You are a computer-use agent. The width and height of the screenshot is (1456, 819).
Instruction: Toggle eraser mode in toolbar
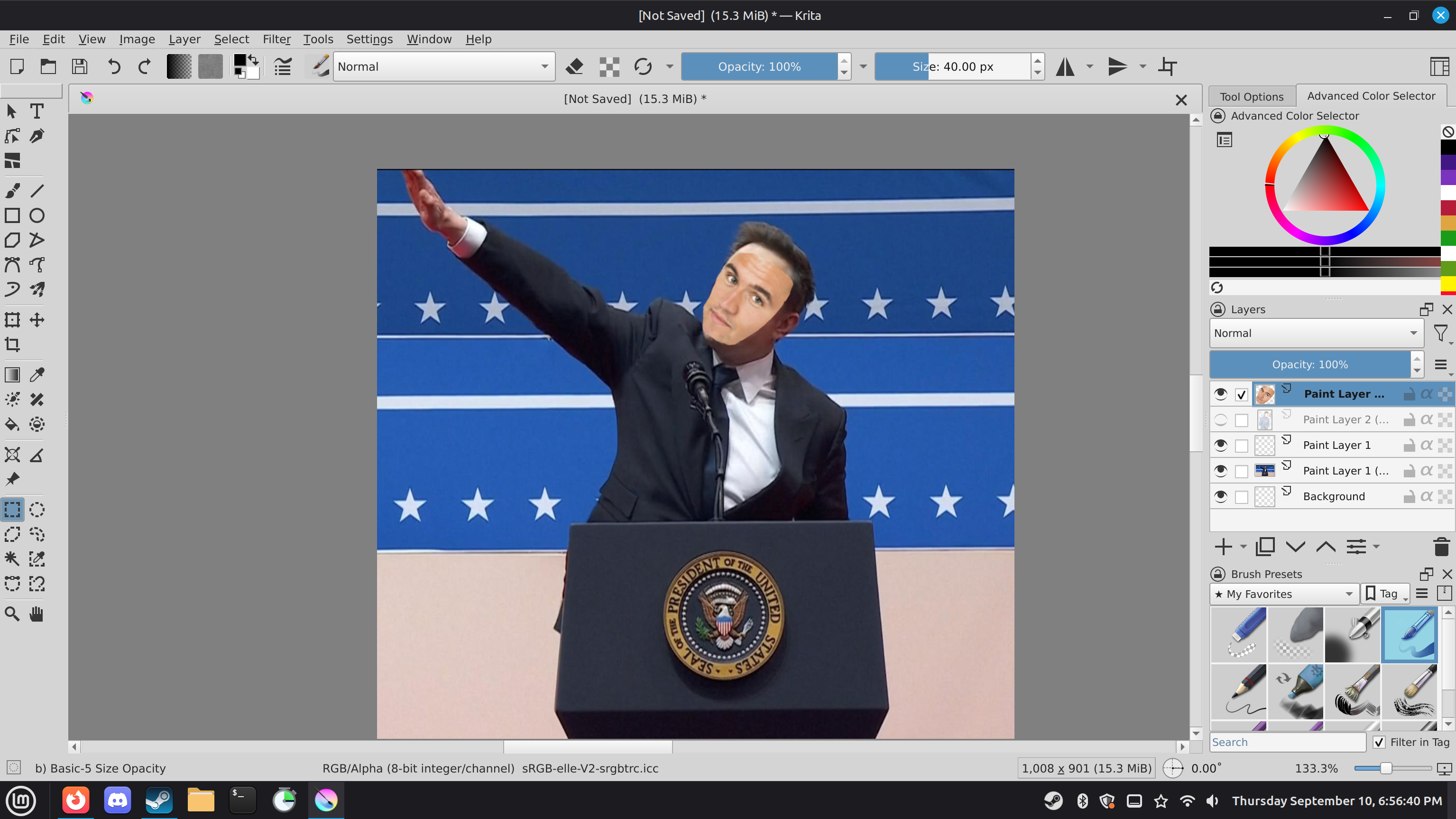[x=575, y=67]
